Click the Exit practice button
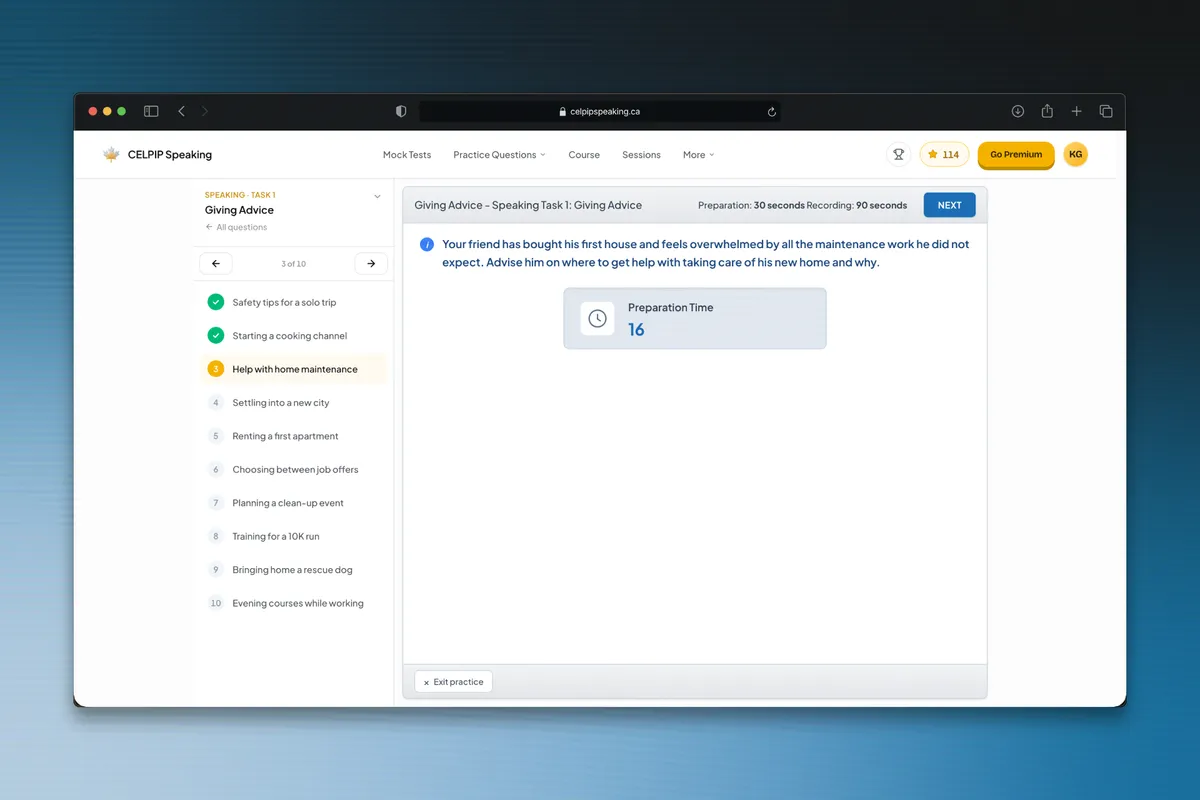 (x=454, y=682)
